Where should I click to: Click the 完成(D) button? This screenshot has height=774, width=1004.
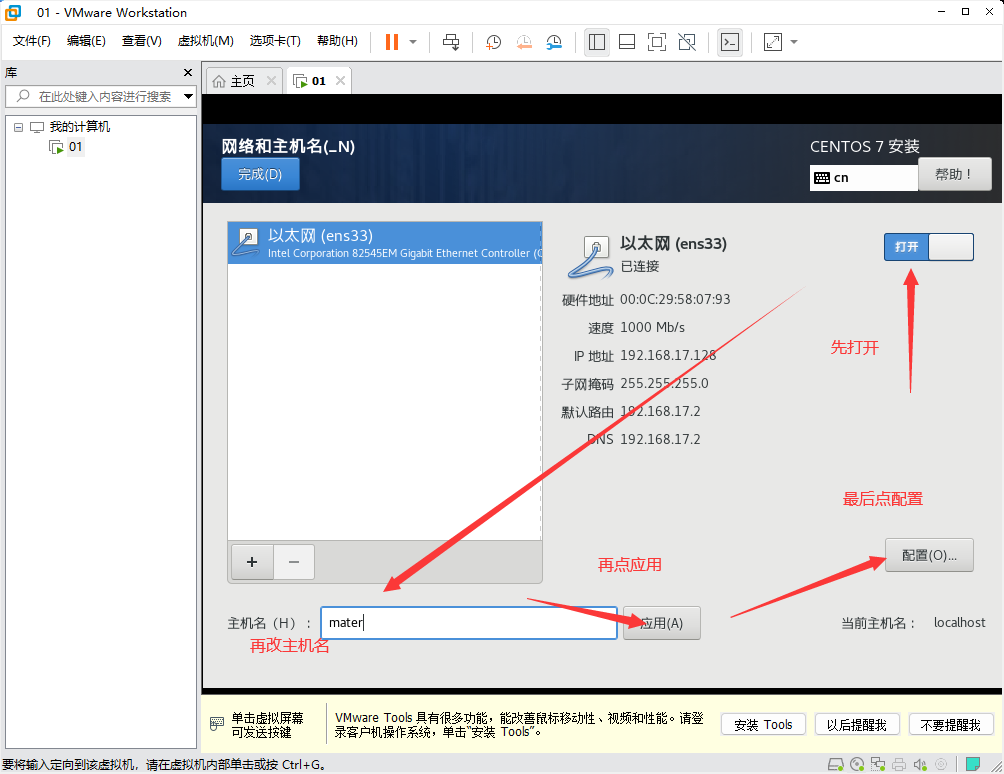(260, 174)
